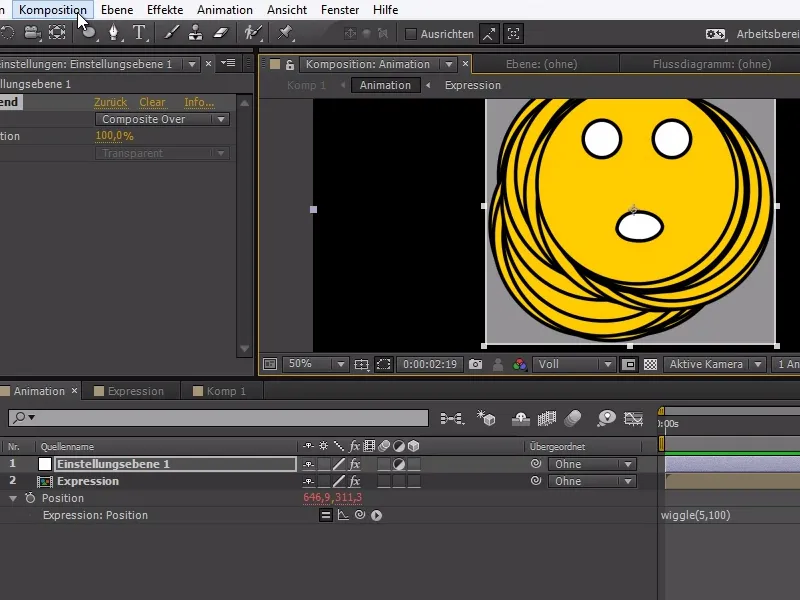Open the Graph Editor in the timeline
The width and height of the screenshot is (800, 600).
[x=632, y=418]
